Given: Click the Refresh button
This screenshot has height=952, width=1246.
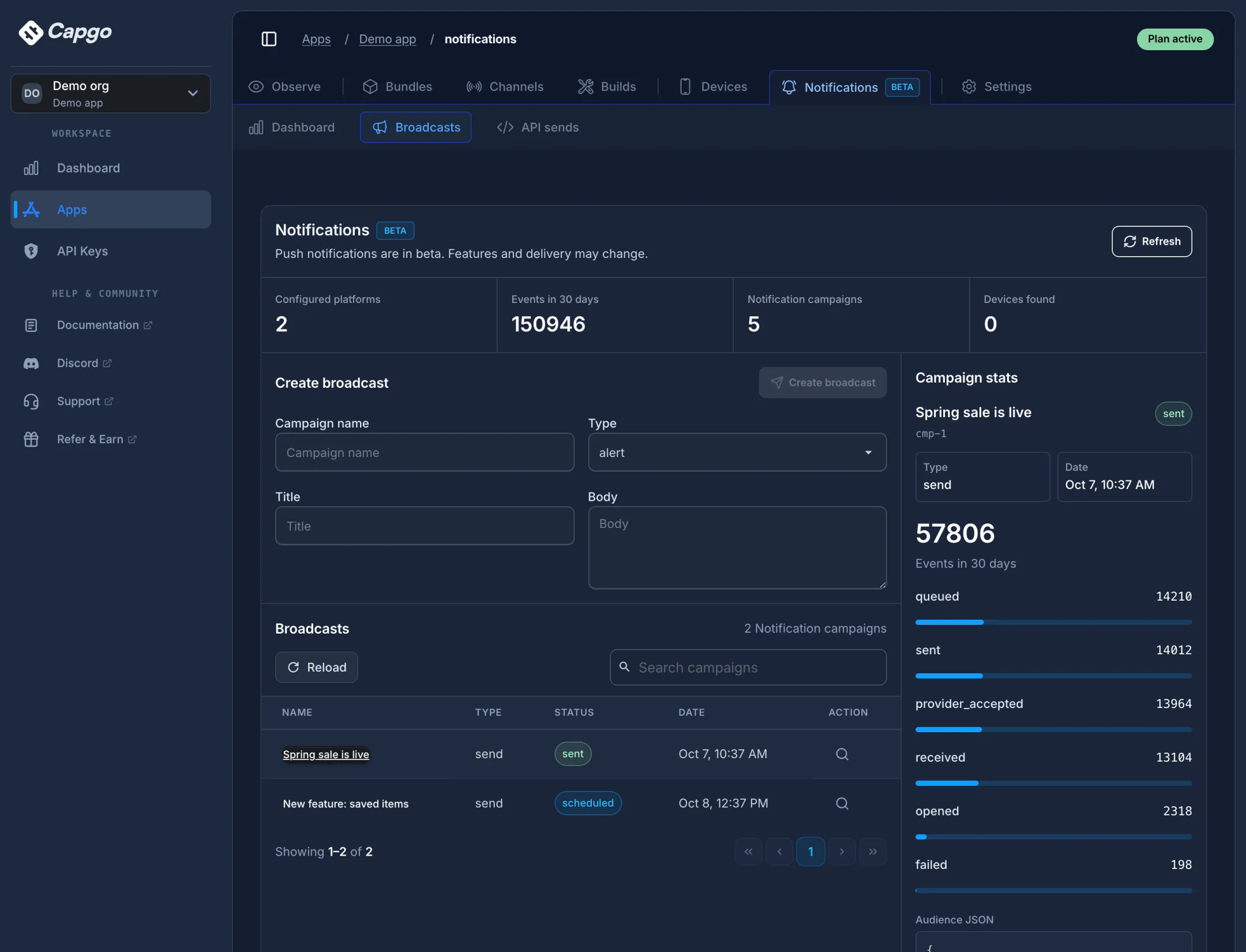Looking at the screenshot, I should (x=1151, y=241).
